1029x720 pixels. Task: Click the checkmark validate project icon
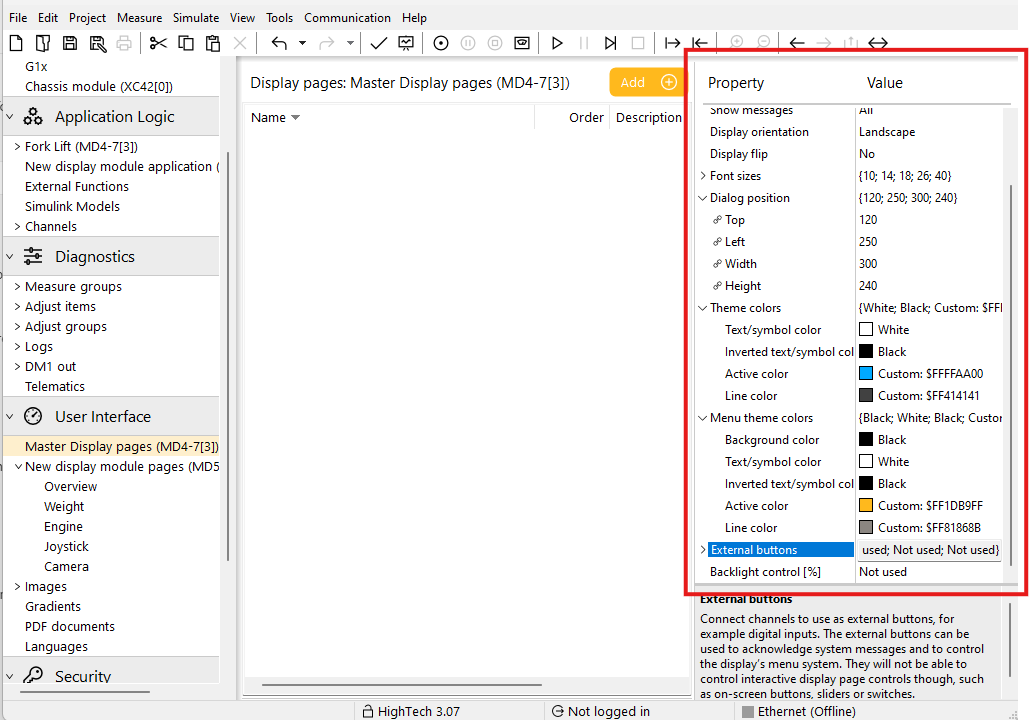[x=378, y=43]
